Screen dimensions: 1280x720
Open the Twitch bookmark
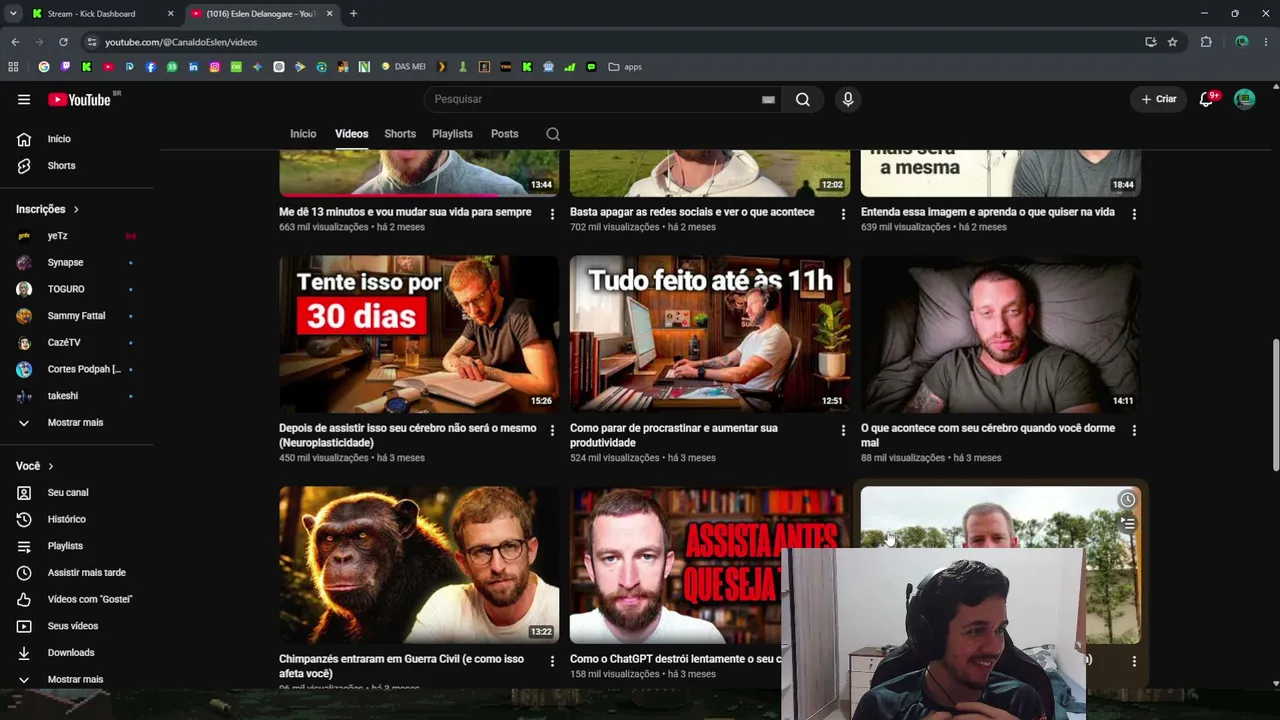[65, 67]
